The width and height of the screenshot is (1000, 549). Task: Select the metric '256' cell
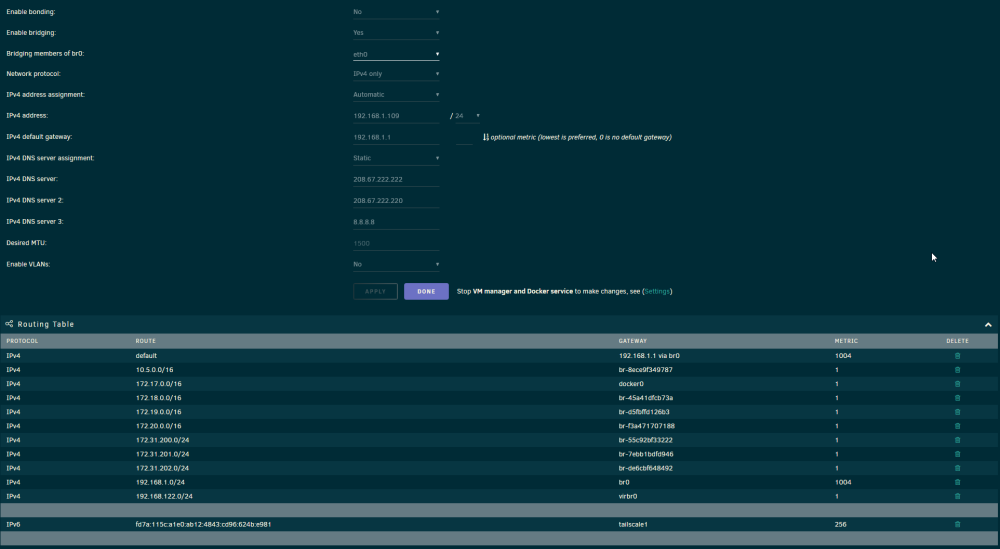[841, 524]
